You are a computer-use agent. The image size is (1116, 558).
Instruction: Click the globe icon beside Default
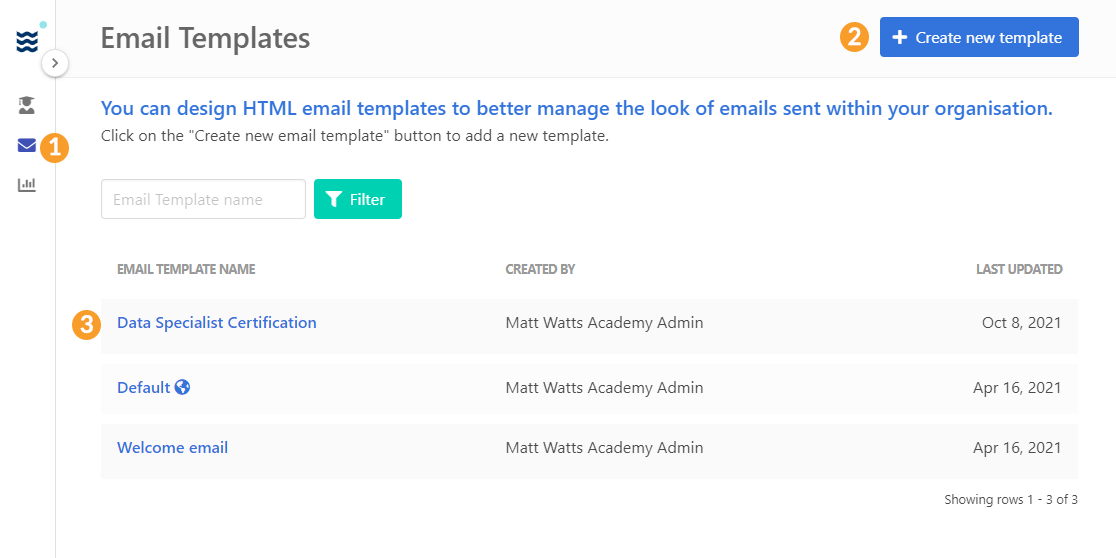(x=182, y=387)
